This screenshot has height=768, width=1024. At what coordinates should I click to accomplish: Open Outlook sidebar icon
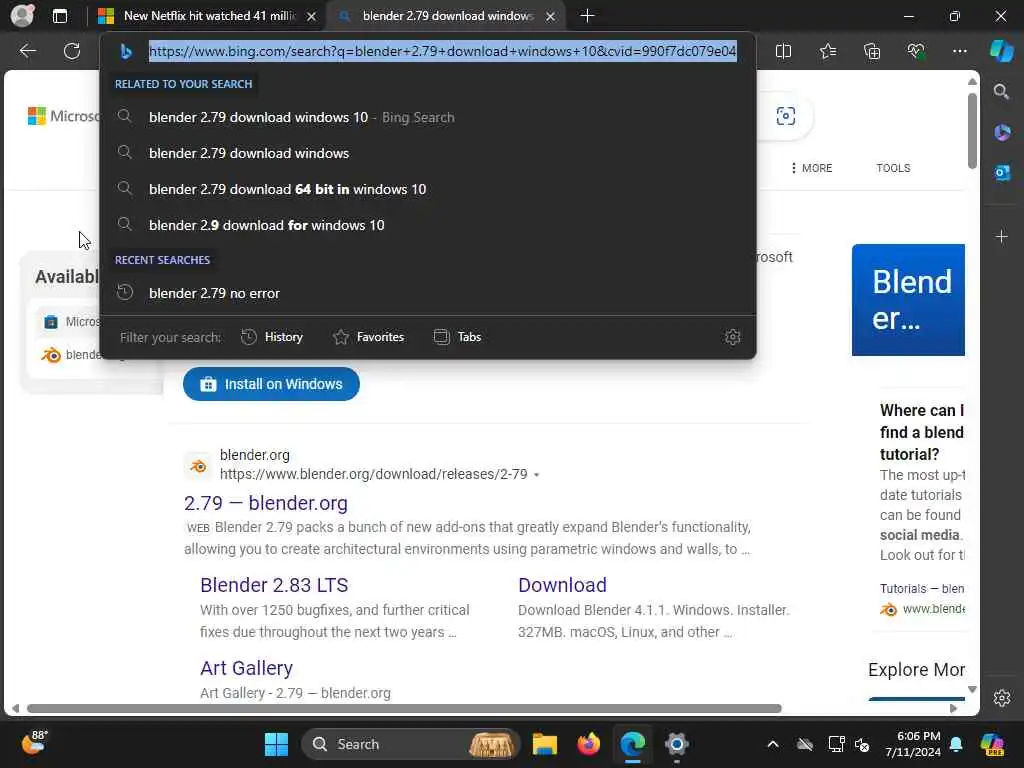coord(1002,172)
